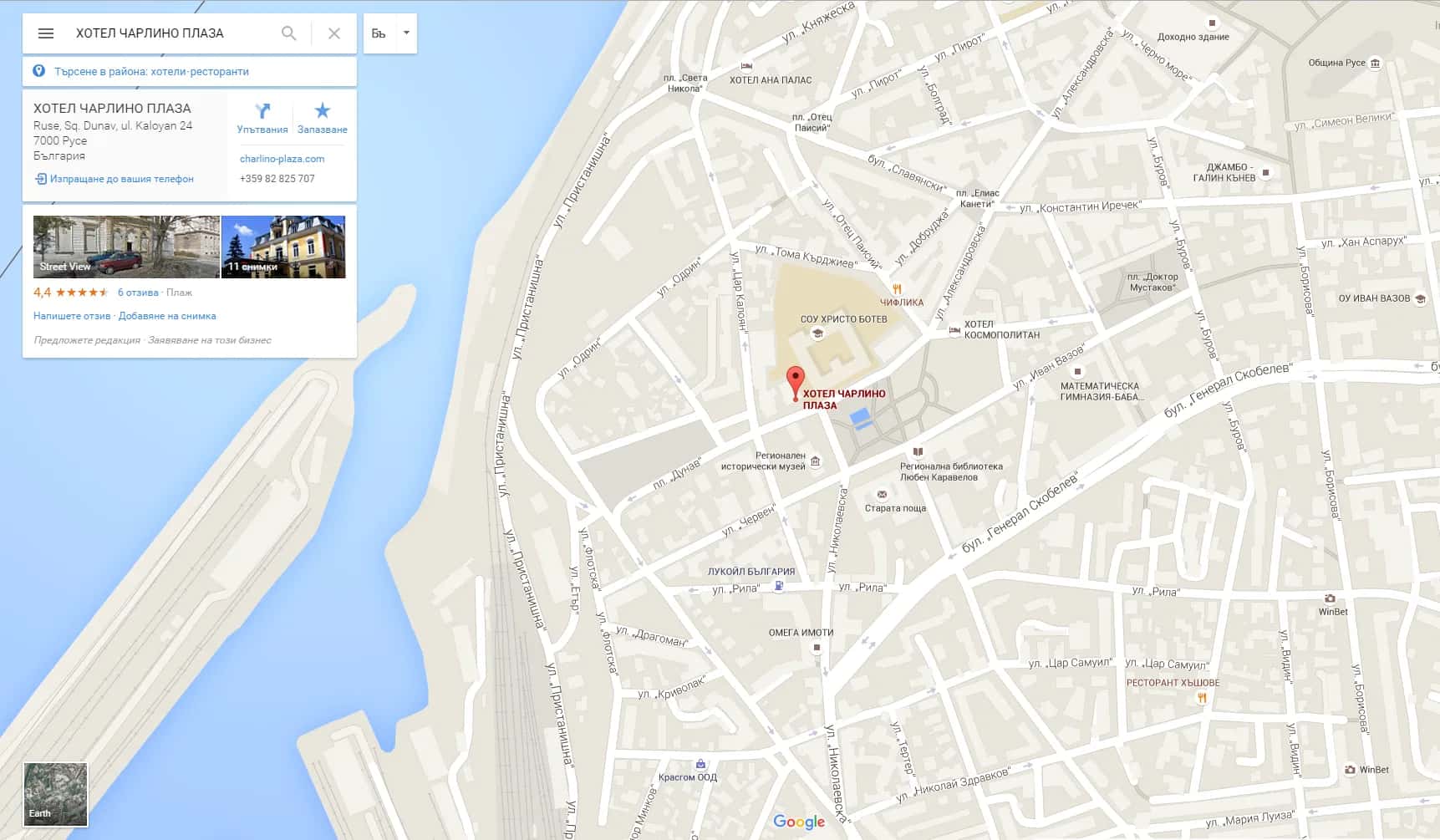Click the ХОТЕЛ АНА ПАЛАС hotel bed icon
The width and height of the screenshot is (1440, 840).
(746, 66)
